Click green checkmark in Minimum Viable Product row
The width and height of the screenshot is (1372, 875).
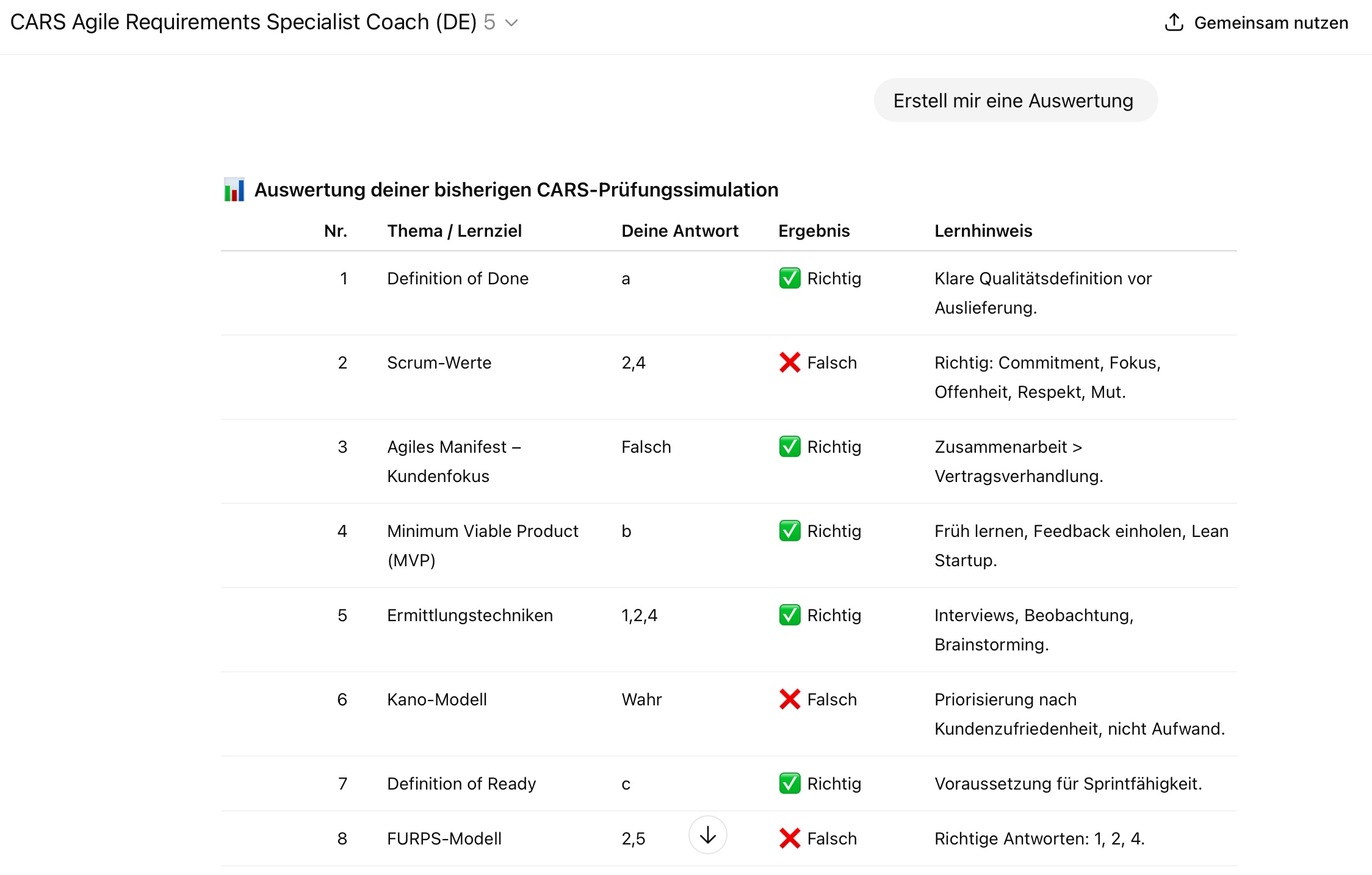coord(790,531)
